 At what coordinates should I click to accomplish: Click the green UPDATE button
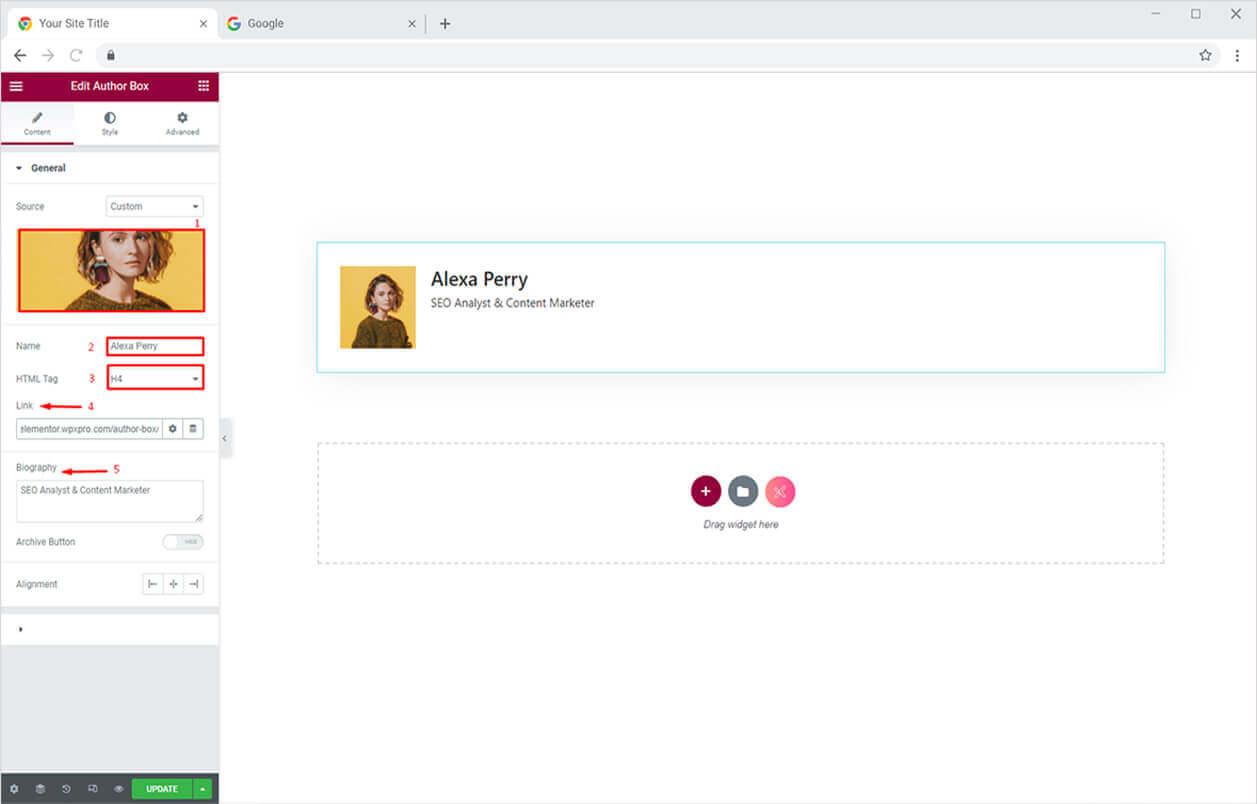pos(161,789)
